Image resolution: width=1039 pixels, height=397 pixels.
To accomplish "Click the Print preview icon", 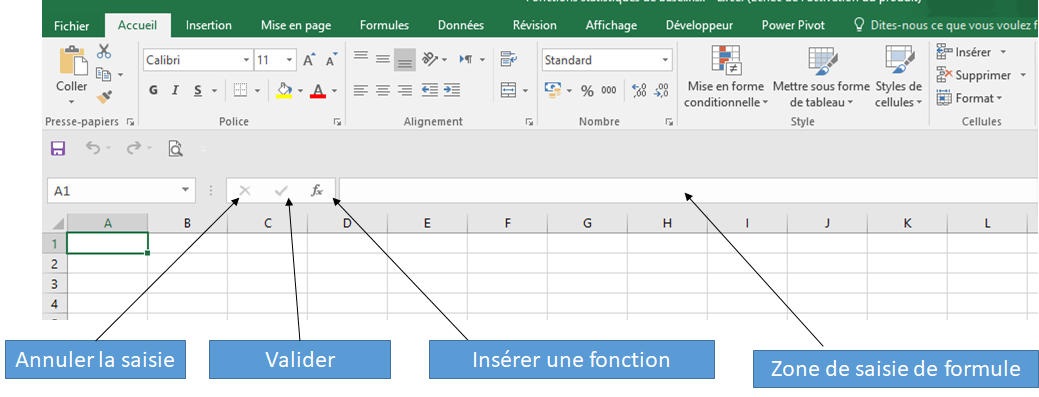I will pyautogui.click(x=175, y=148).
